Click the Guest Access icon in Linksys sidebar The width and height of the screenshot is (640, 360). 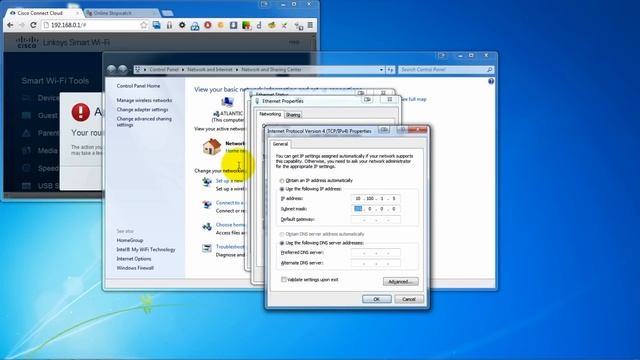27,116
